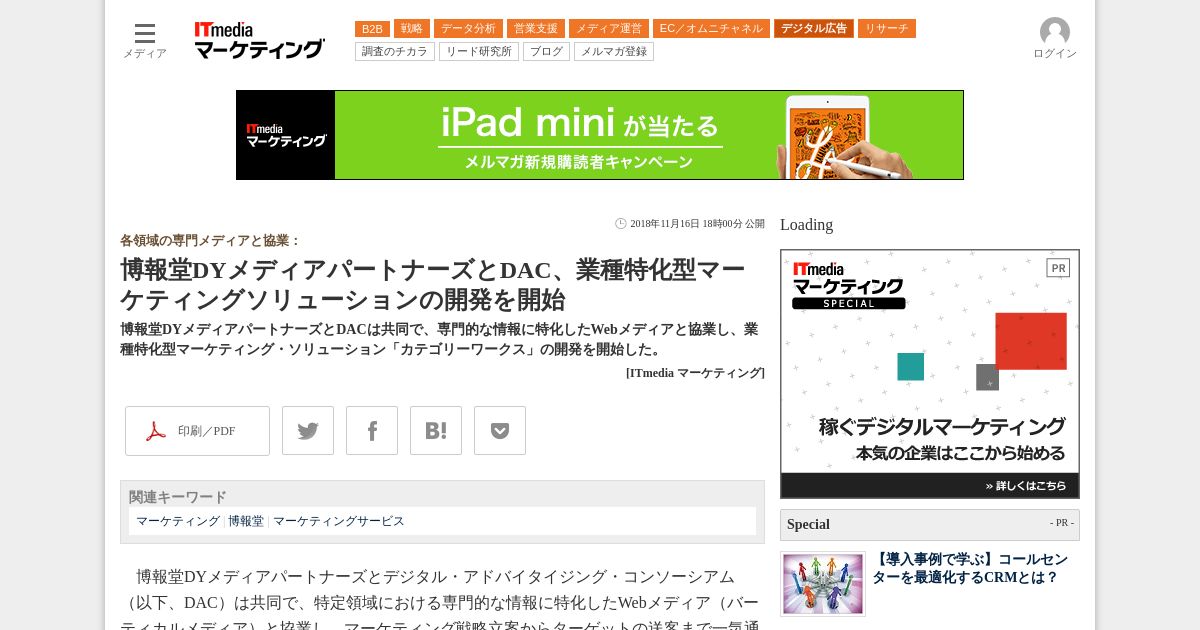Open the 戦略 category tab
This screenshot has height=630, width=1200.
[412, 29]
